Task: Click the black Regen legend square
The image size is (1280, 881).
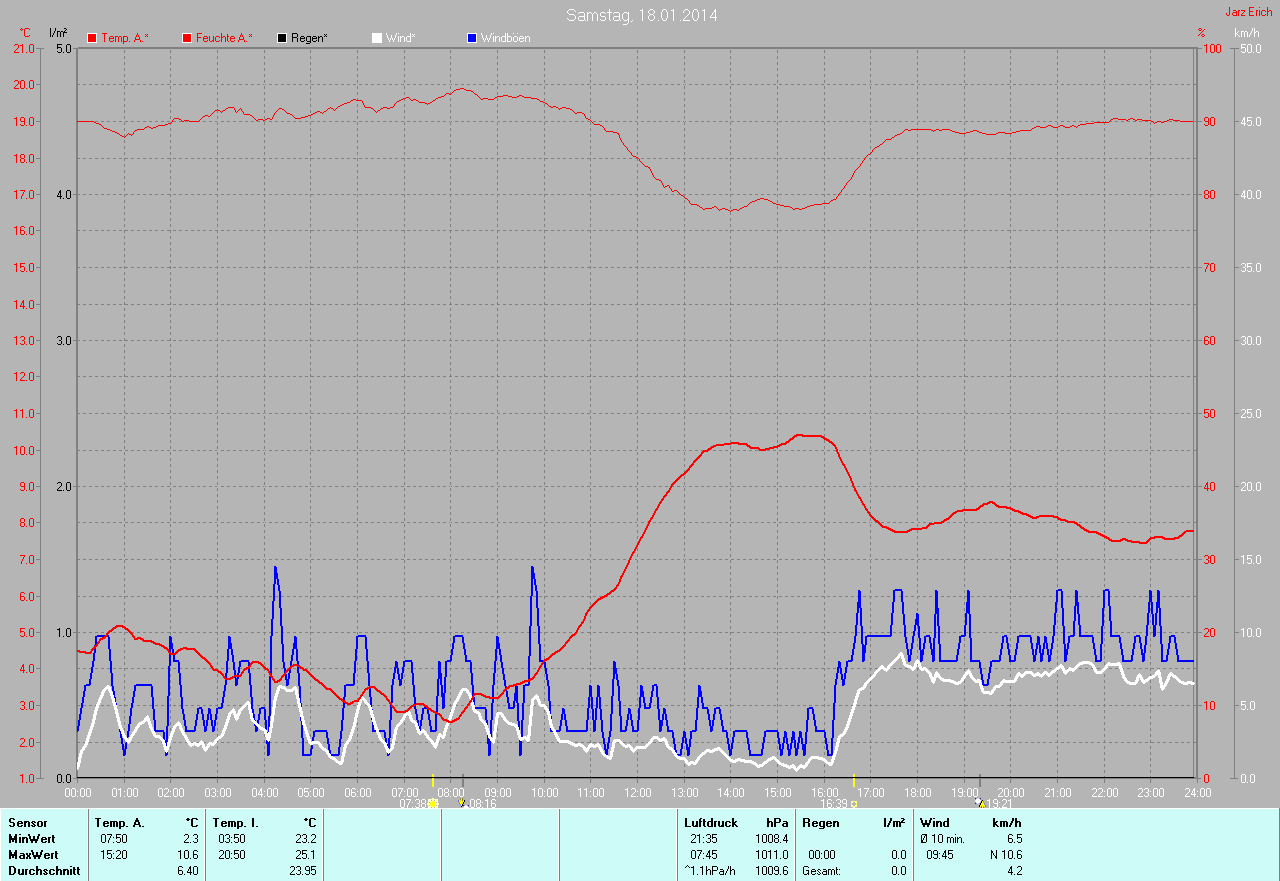Action: (x=282, y=38)
